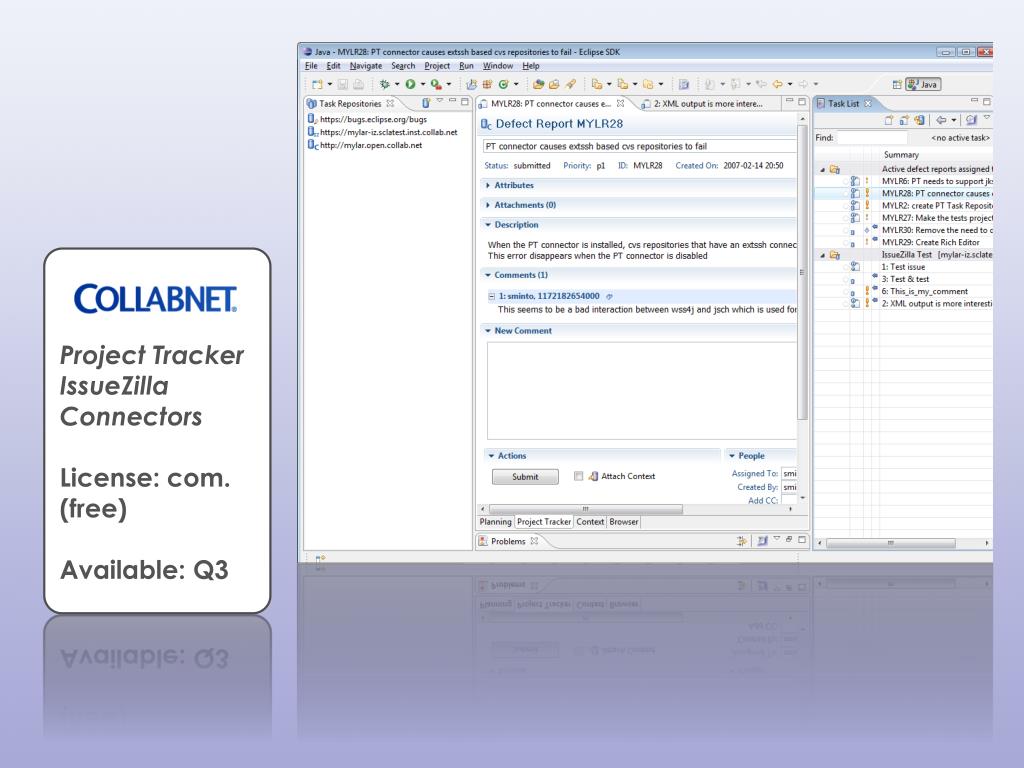This screenshot has height=768, width=1024.
Task: Click the New Java Package icon
Action: pos(487,84)
